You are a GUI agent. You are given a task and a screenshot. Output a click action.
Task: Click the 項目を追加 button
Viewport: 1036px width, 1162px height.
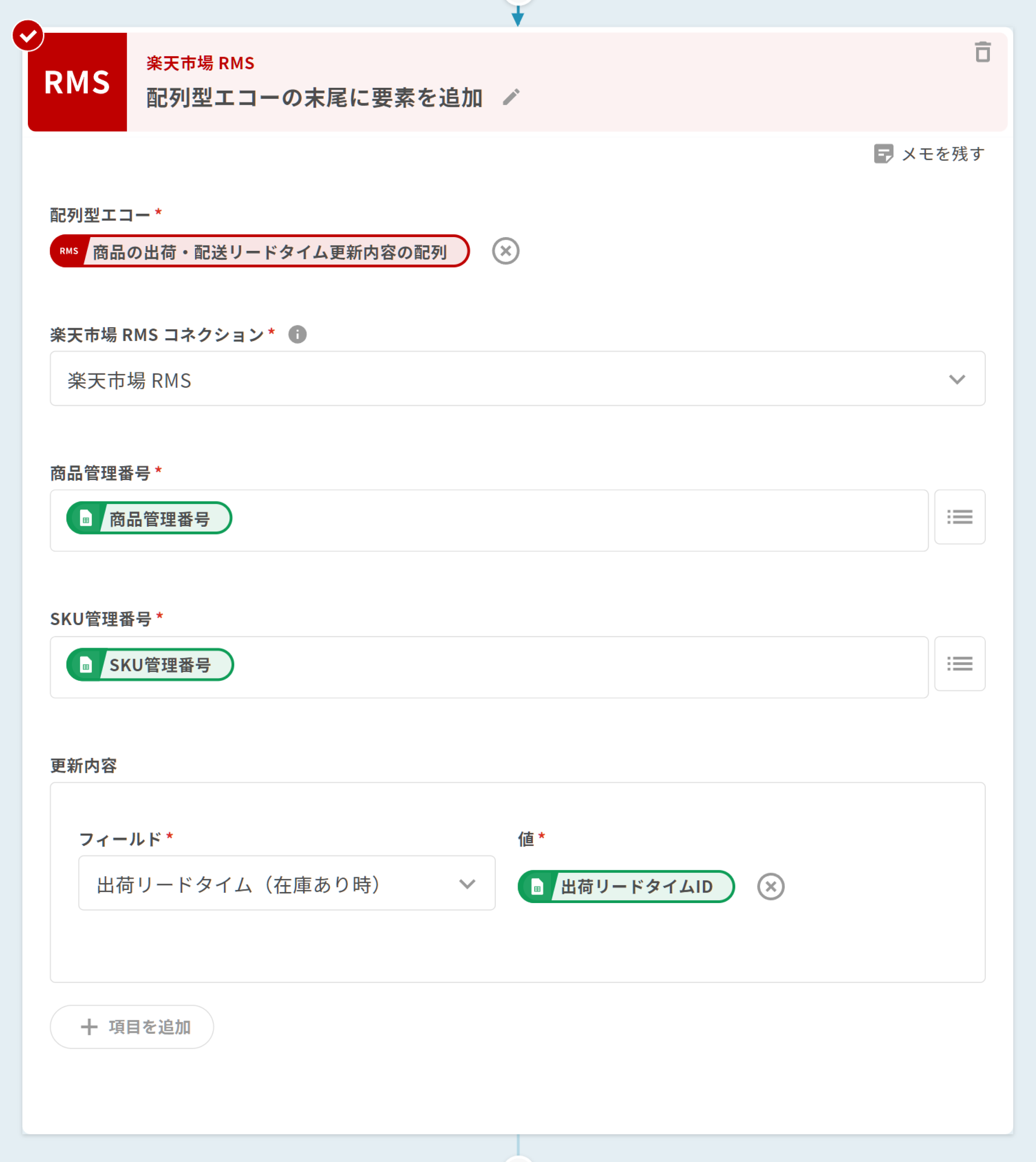132,1027
